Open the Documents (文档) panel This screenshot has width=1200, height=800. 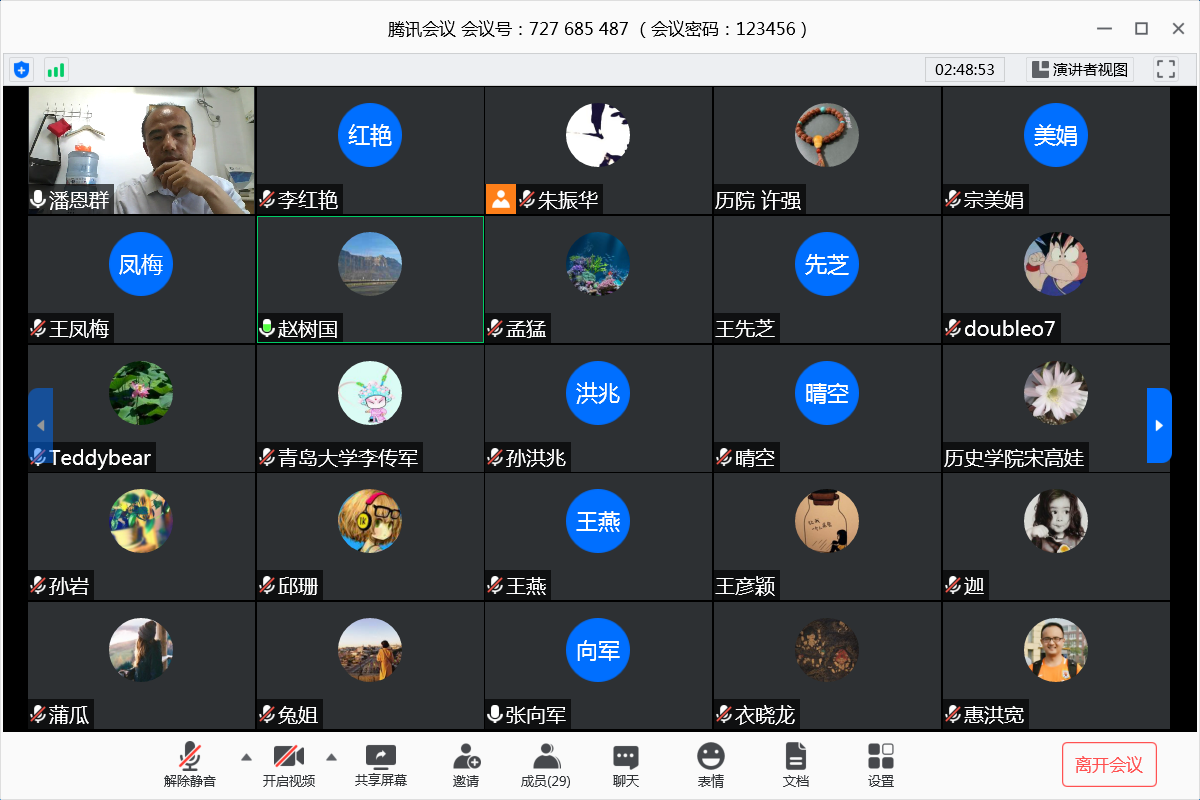tap(795, 765)
